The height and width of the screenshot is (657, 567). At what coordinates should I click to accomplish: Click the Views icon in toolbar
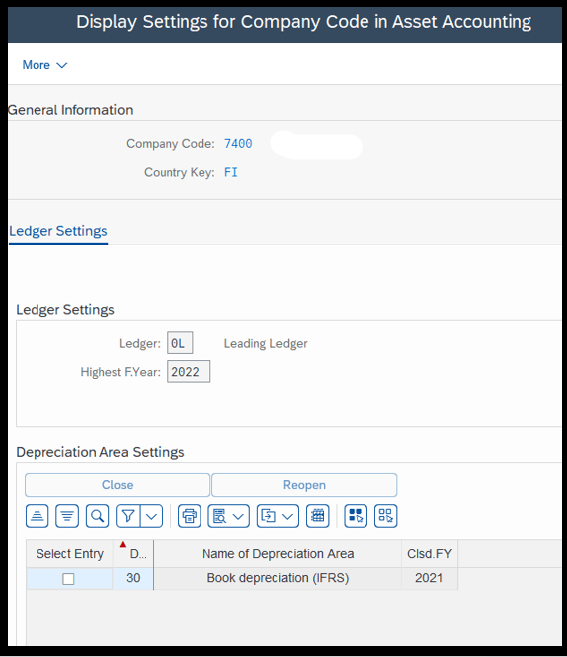click(219, 516)
